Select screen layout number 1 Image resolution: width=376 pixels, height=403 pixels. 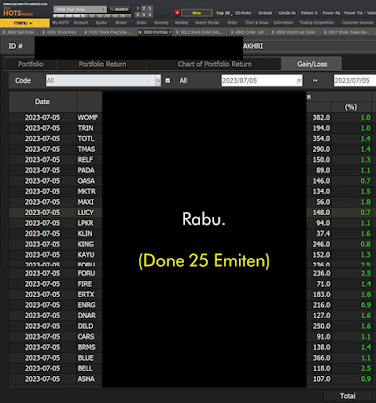click(x=138, y=9)
